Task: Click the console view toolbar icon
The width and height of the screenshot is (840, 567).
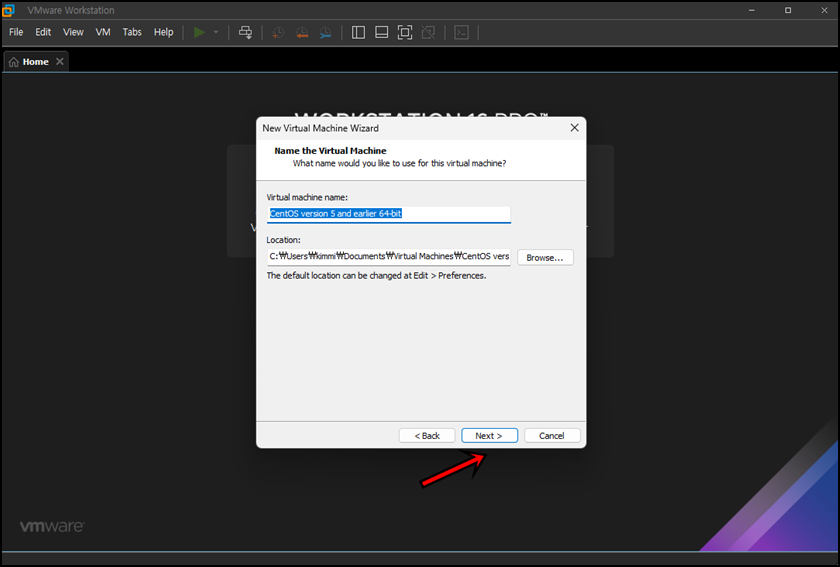Action: [x=461, y=33]
